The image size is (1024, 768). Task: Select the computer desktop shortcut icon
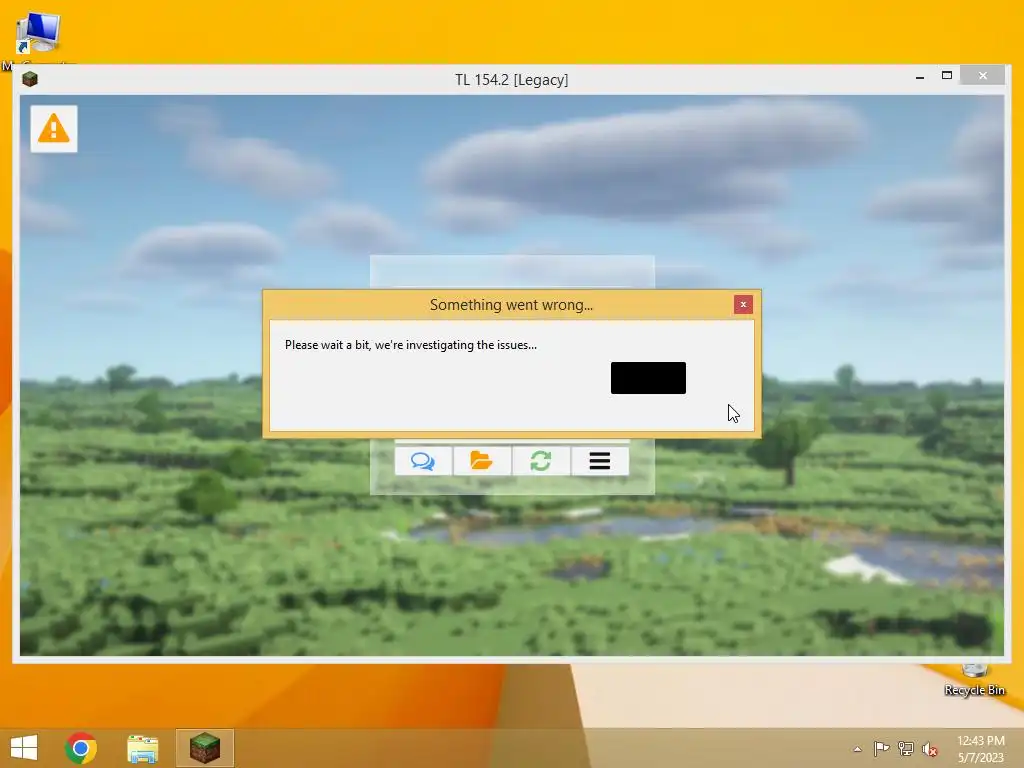pos(38,34)
